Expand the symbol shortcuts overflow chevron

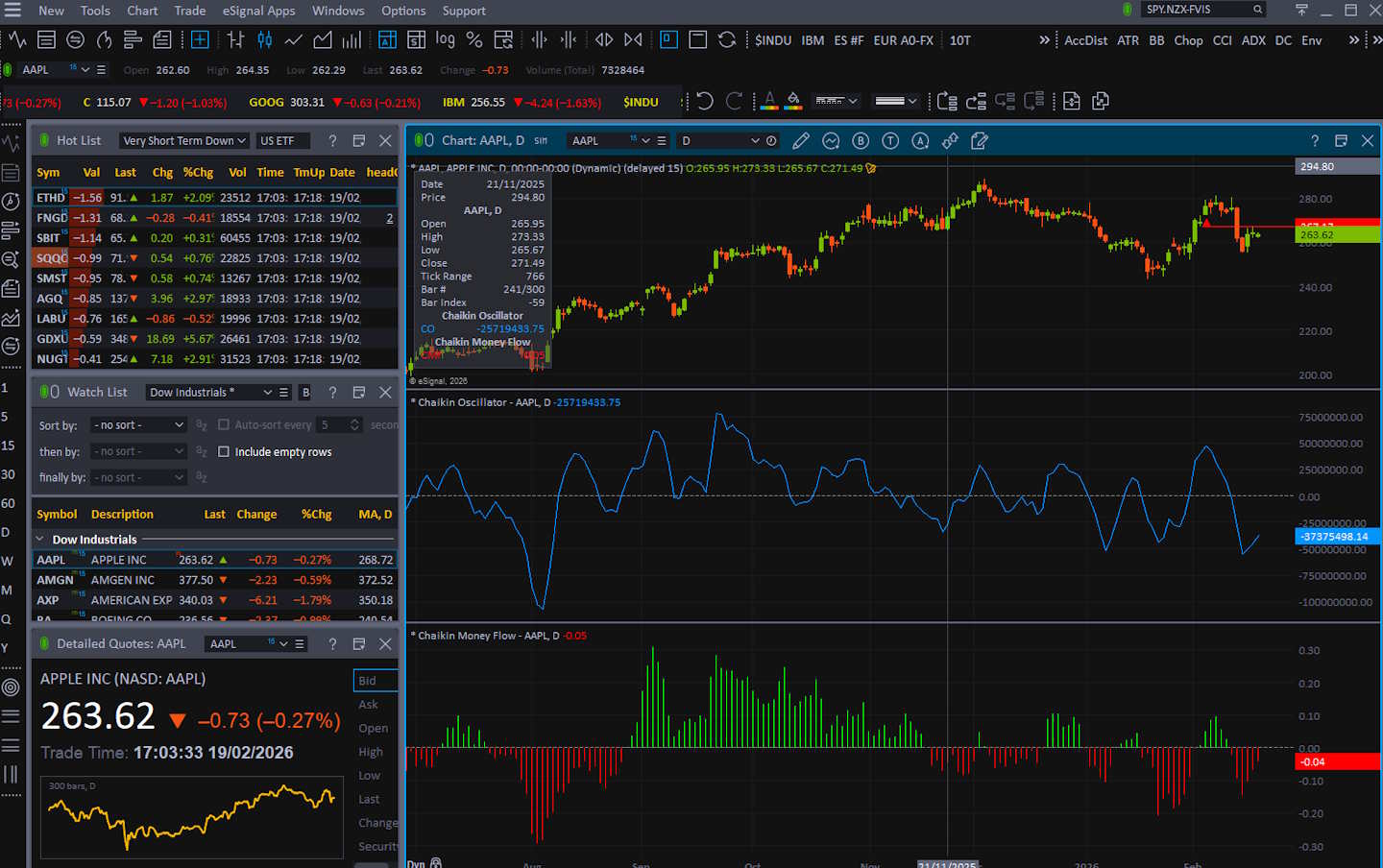pyautogui.click(x=1044, y=40)
